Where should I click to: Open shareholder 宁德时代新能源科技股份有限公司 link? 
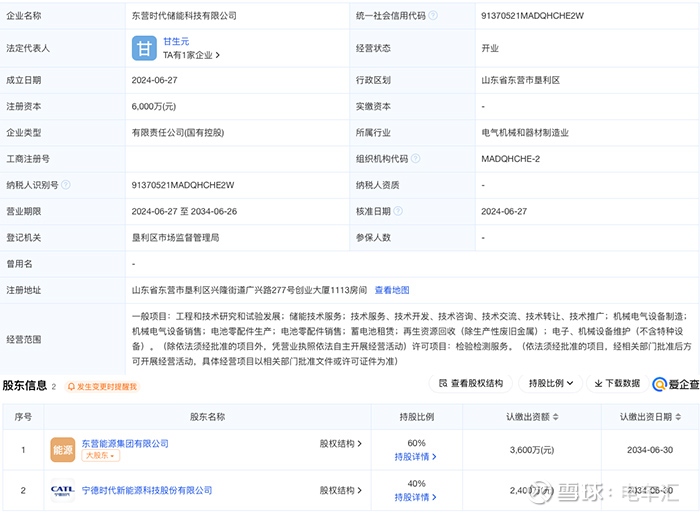(147, 490)
